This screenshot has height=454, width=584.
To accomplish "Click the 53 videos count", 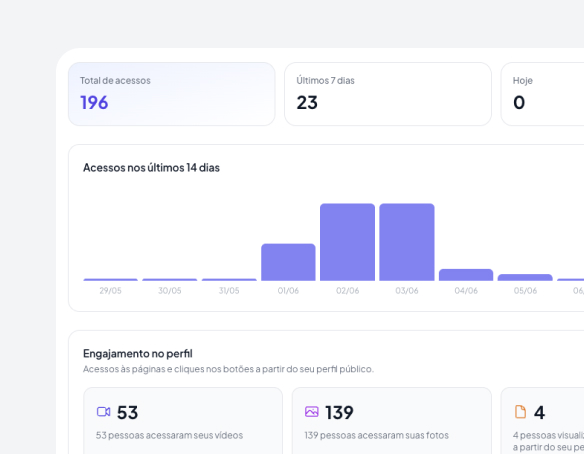I will (x=127, y=412).
